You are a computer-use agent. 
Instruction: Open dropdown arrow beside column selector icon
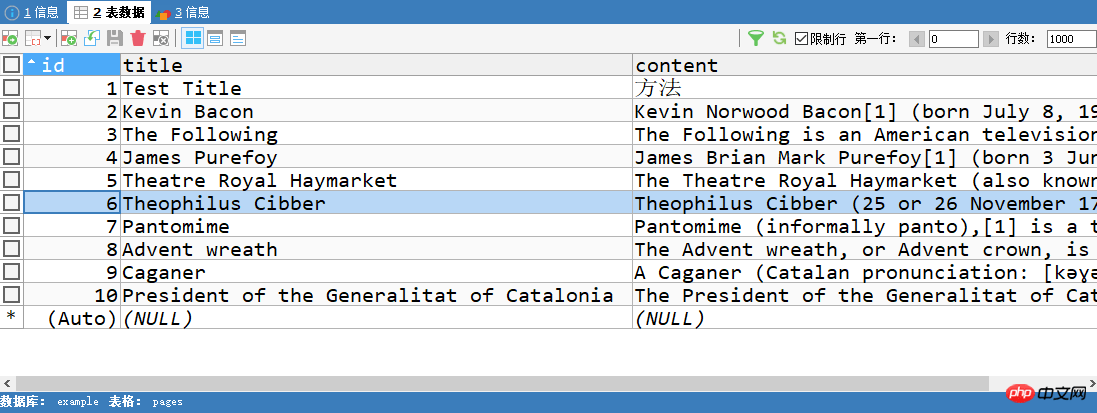[48, 38]
